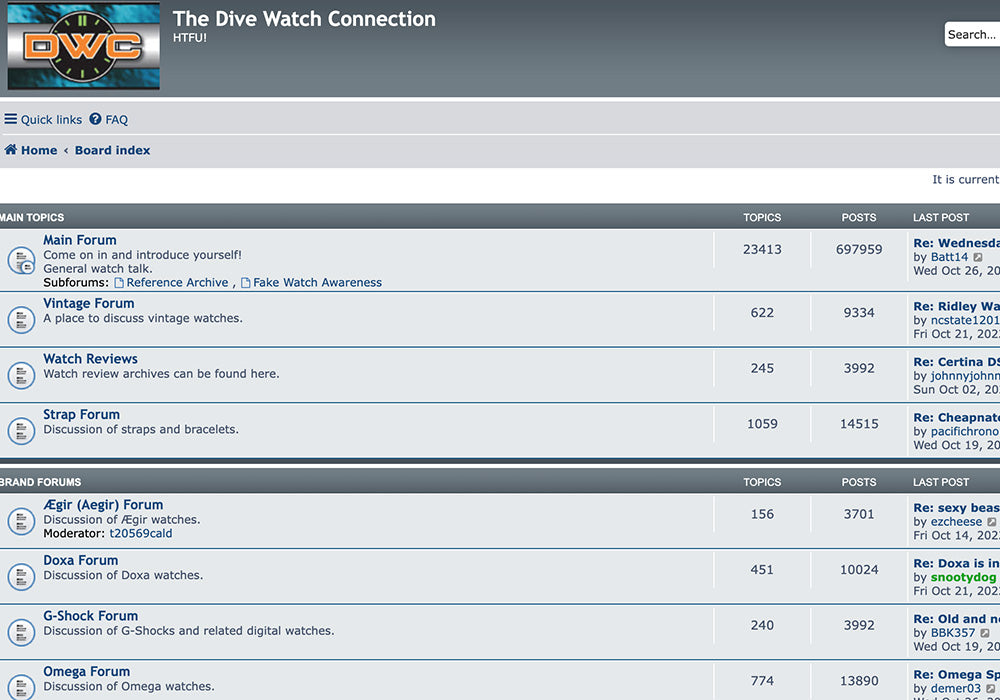
Task: View user BBK357 profile
Action: pyautogui.click(x=953, y=632)
